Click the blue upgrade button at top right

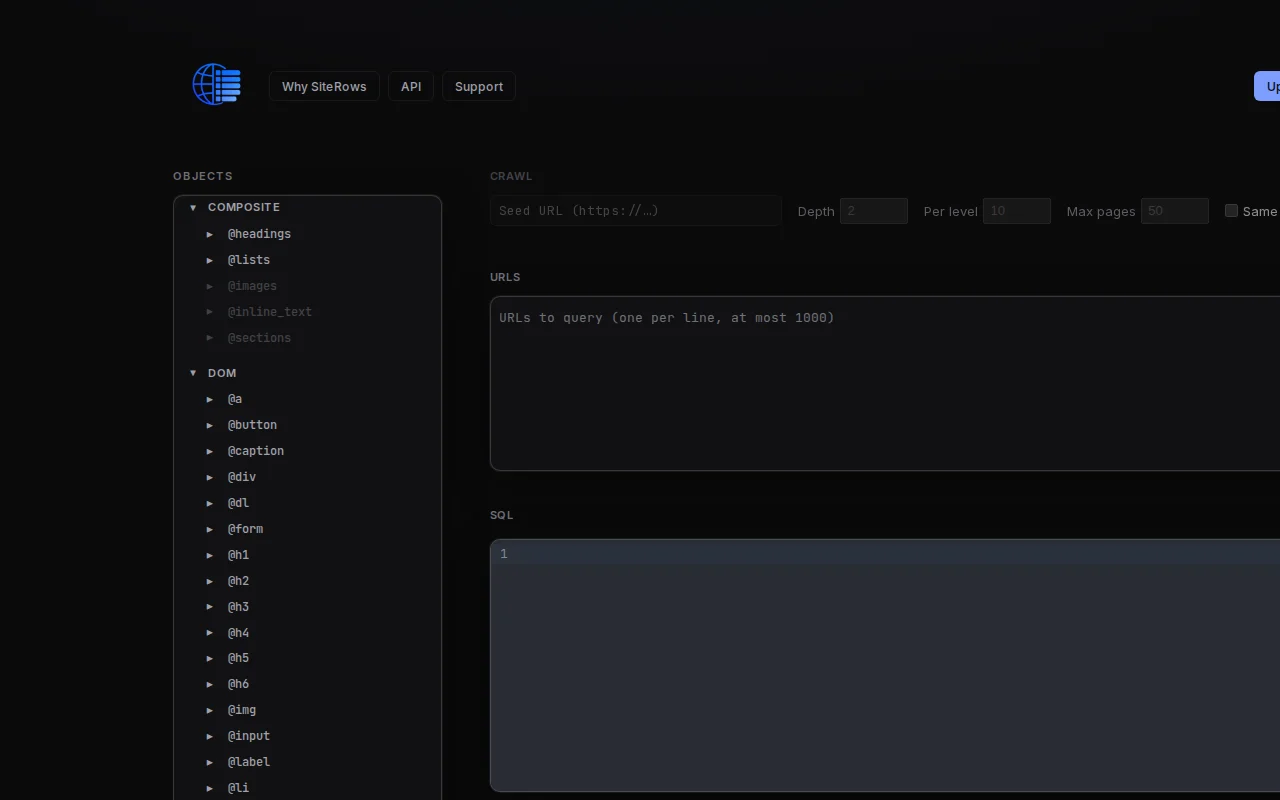click(x=1267, y=86)
